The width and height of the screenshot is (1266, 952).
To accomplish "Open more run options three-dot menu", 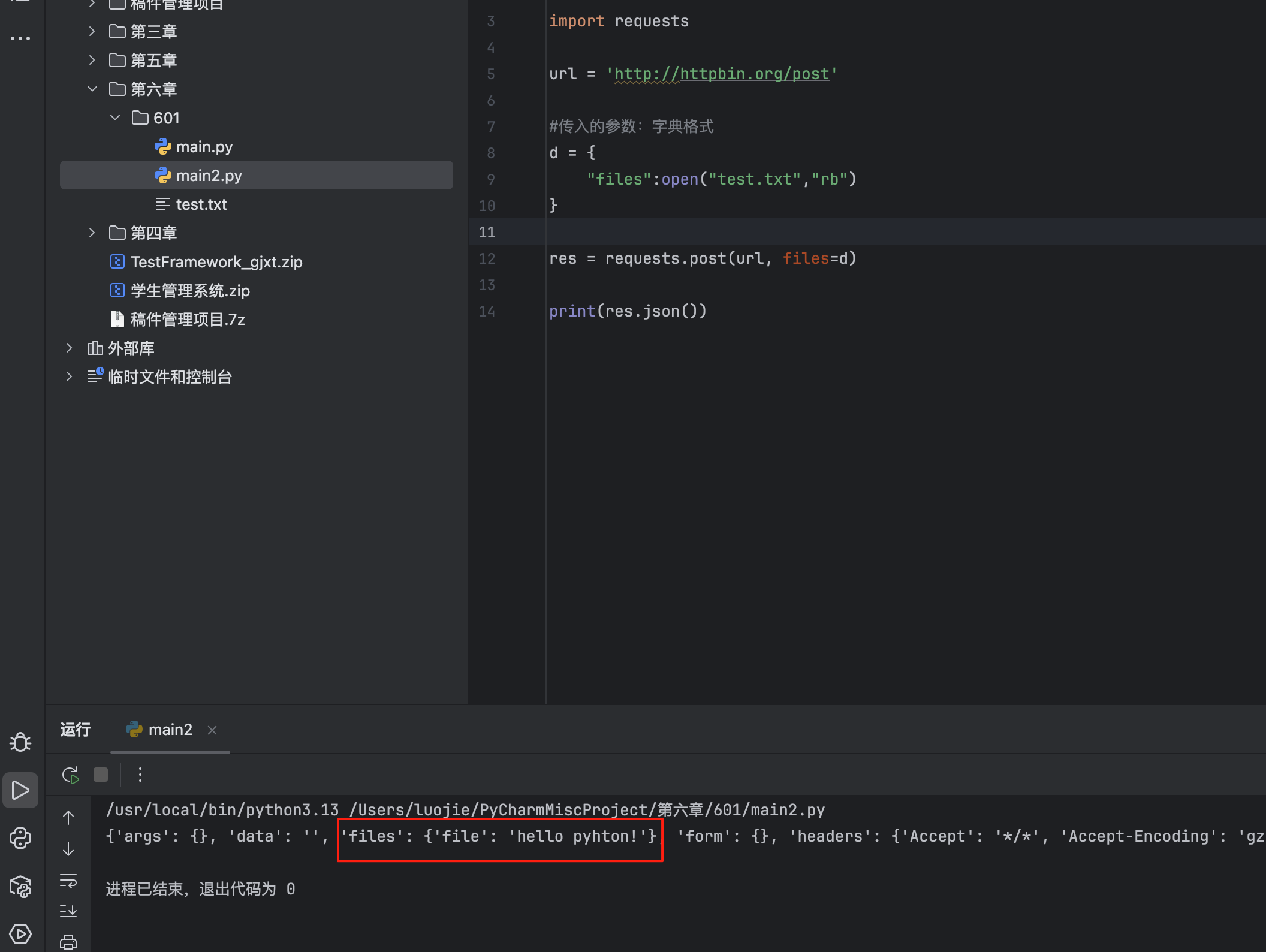I will click(x=140, y=775).
